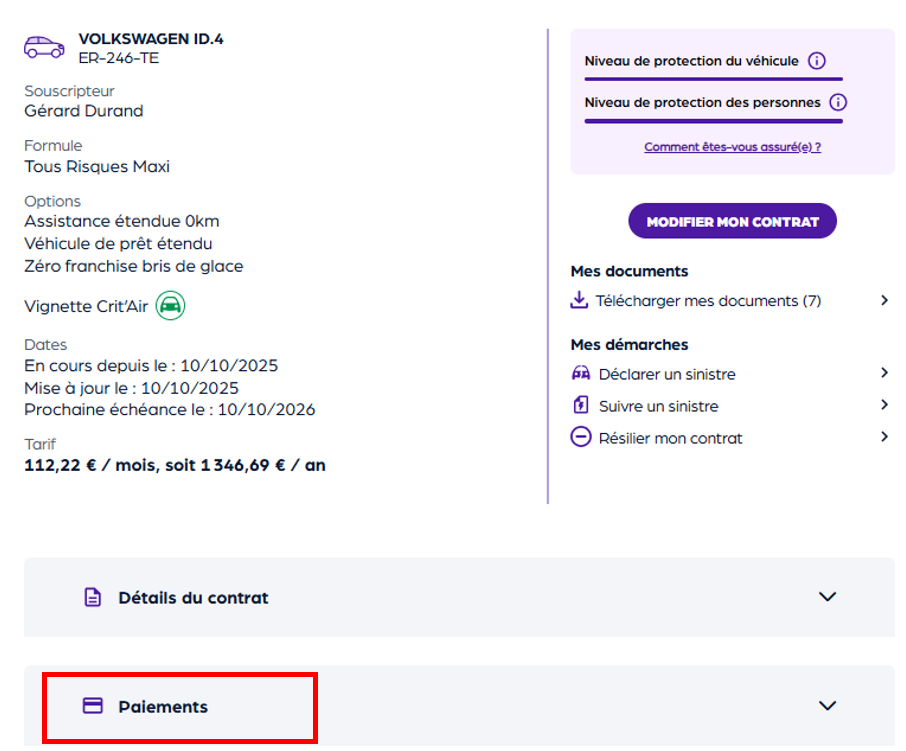The image size is (906, 751).
Task: Expand the Détails du contrat chevron
Action: point(827,597)
